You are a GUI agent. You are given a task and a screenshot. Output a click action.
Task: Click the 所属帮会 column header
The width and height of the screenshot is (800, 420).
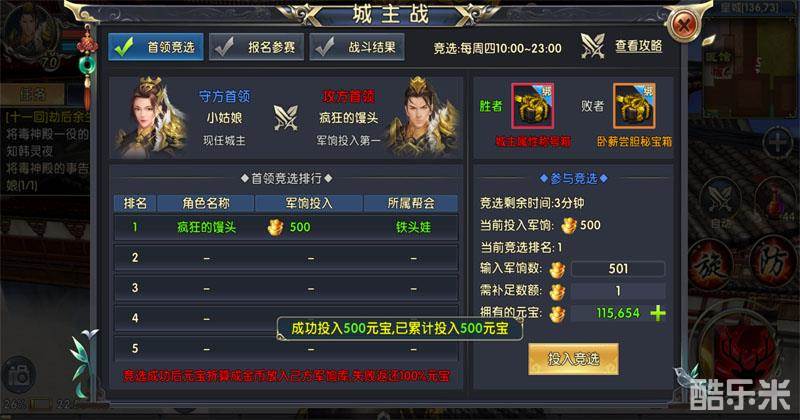pos(411,203)
